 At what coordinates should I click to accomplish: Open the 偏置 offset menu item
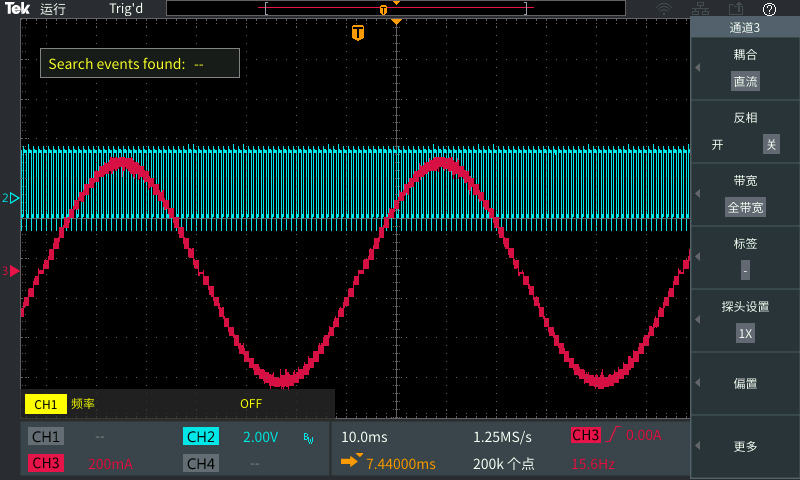[x=745, y=383]
